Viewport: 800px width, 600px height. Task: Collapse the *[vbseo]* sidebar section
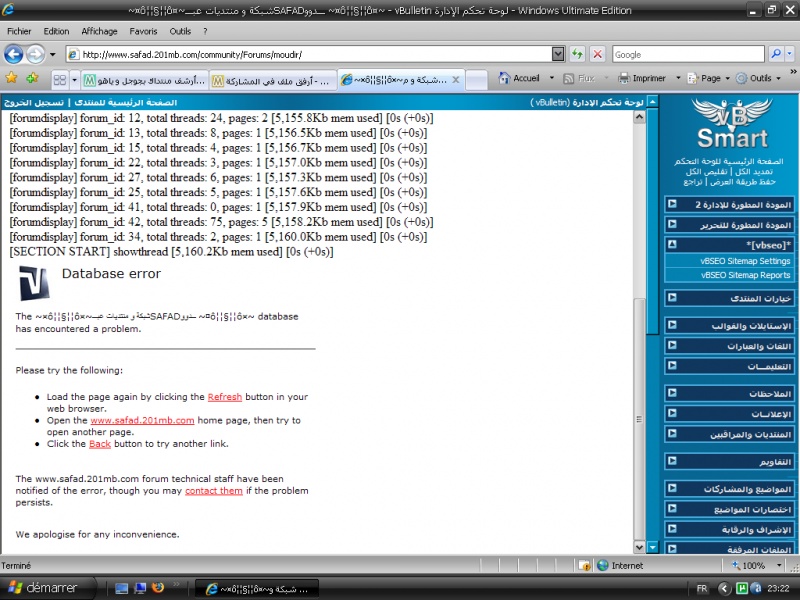(672, 244)
